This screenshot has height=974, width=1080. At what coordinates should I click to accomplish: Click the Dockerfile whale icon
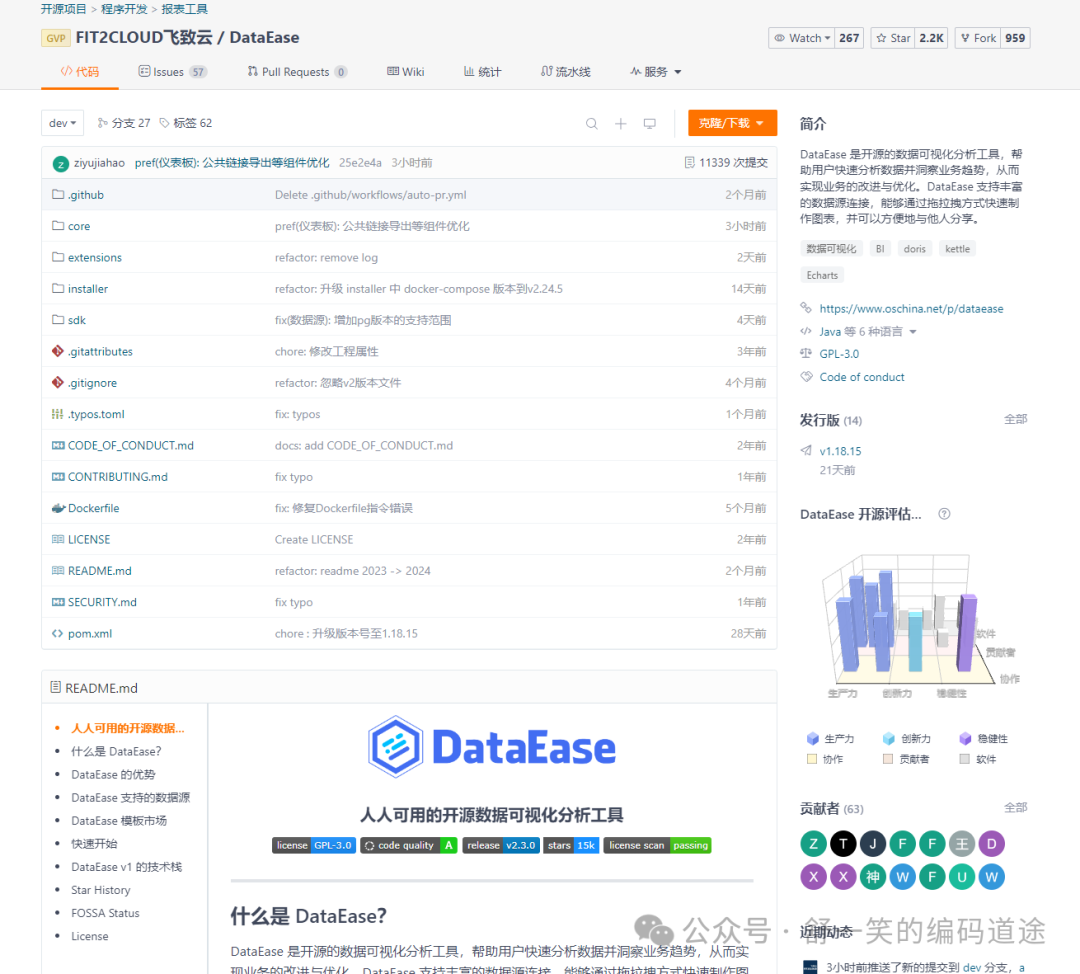click(x=58, y=508)
